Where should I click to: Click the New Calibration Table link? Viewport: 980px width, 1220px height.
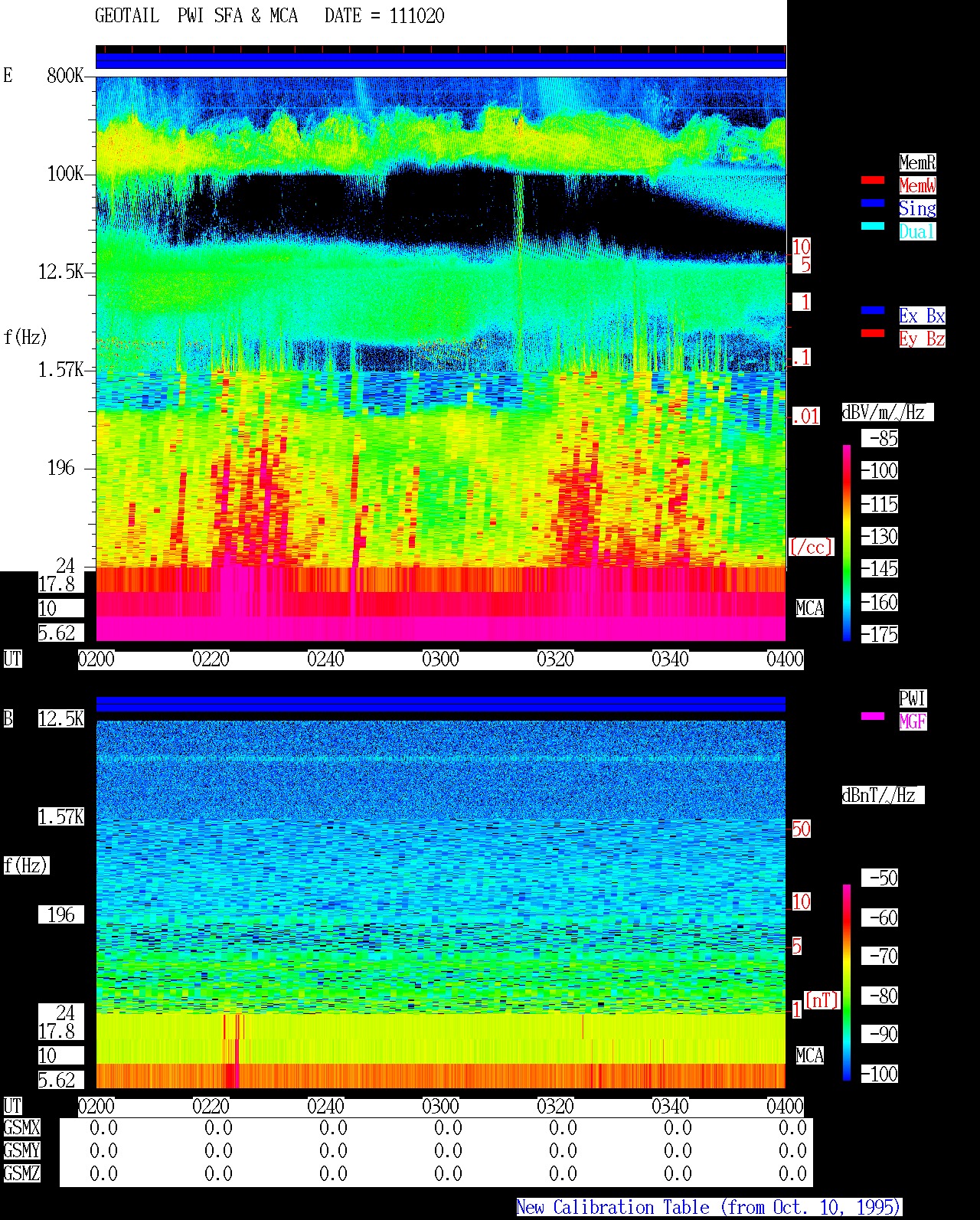[x=709, y=1208]
